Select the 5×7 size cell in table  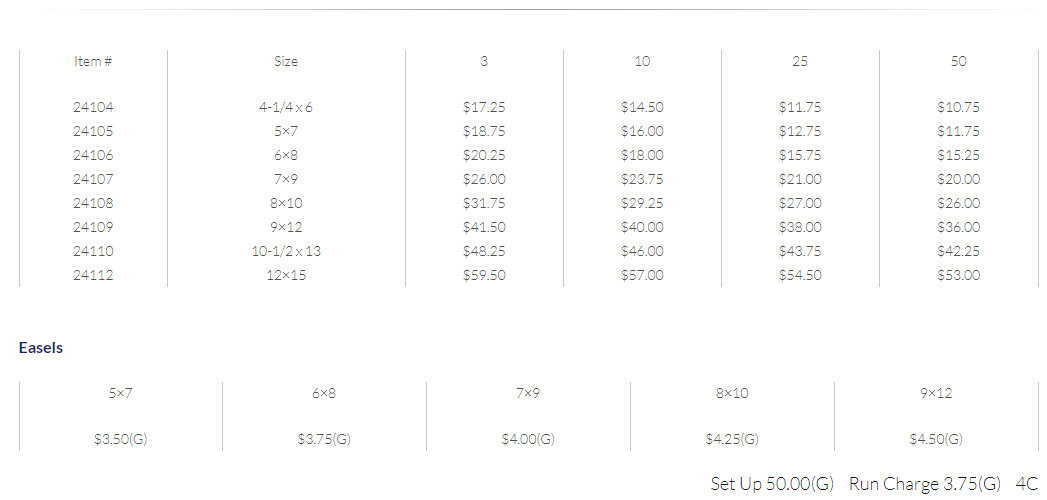[286, 131]
